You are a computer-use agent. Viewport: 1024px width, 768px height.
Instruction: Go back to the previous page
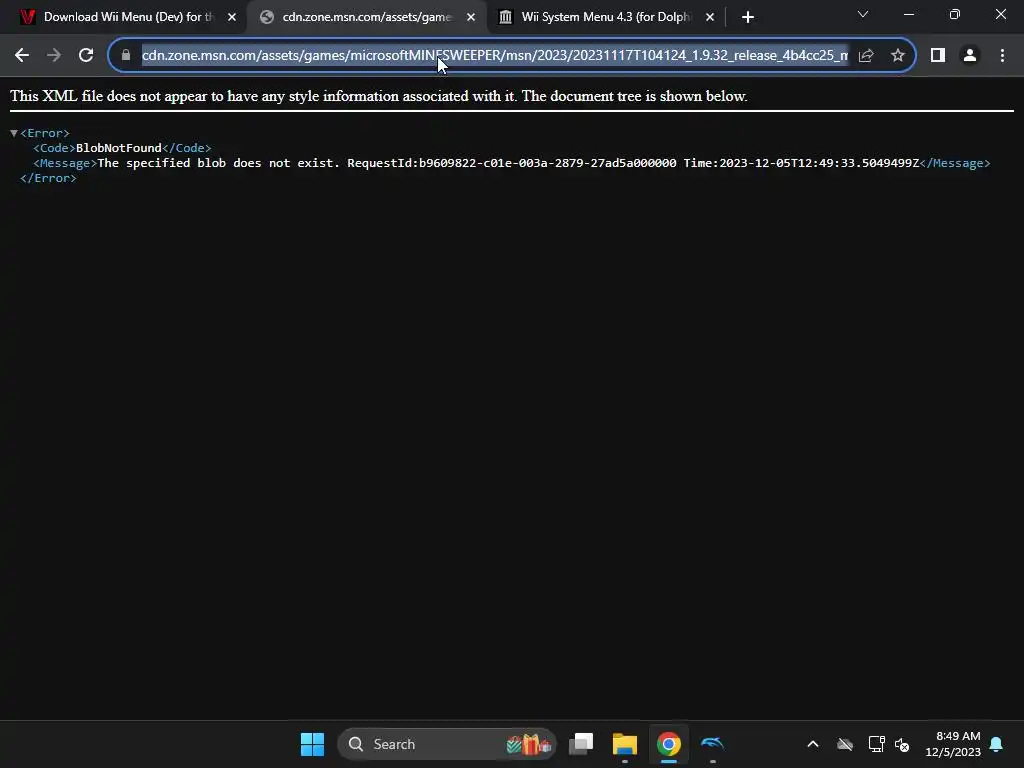coord(22,56)
